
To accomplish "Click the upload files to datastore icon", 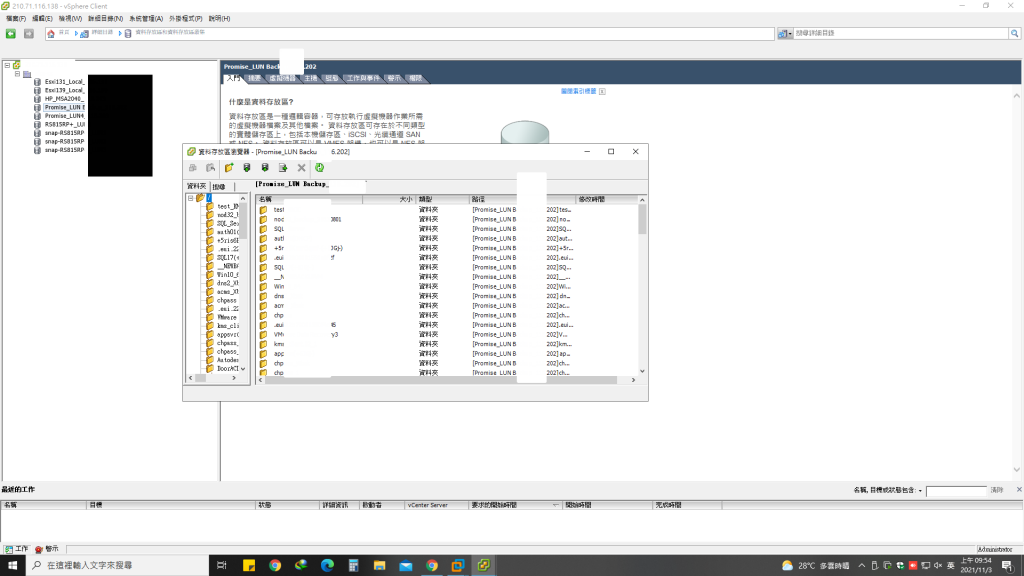I will click(x=247, y=168).
